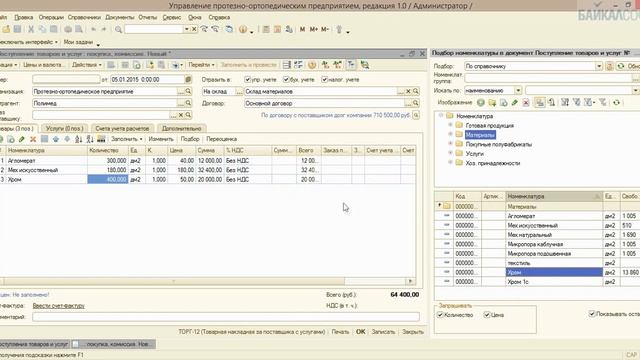Viewport: 640px width, 360px height.
Task: Switch to Услуги (0 поз.) tab
Action: 64,128
